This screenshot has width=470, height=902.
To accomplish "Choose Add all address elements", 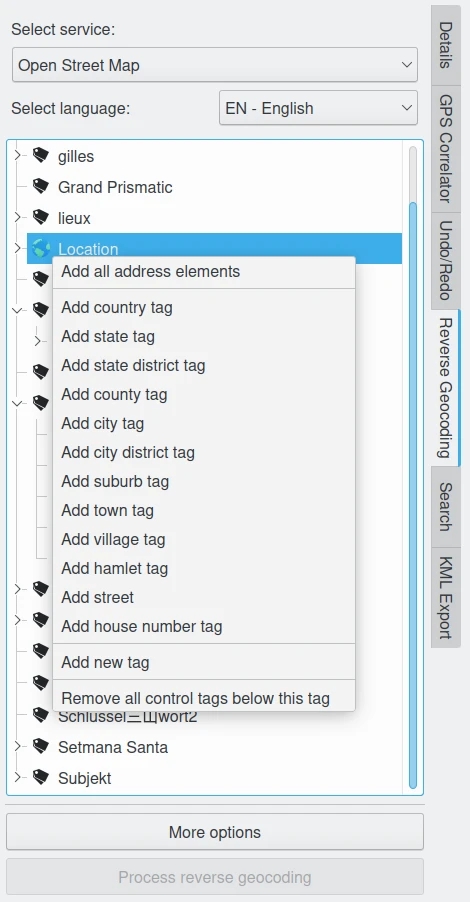I will pyautogui.click(x=151, y=272).
